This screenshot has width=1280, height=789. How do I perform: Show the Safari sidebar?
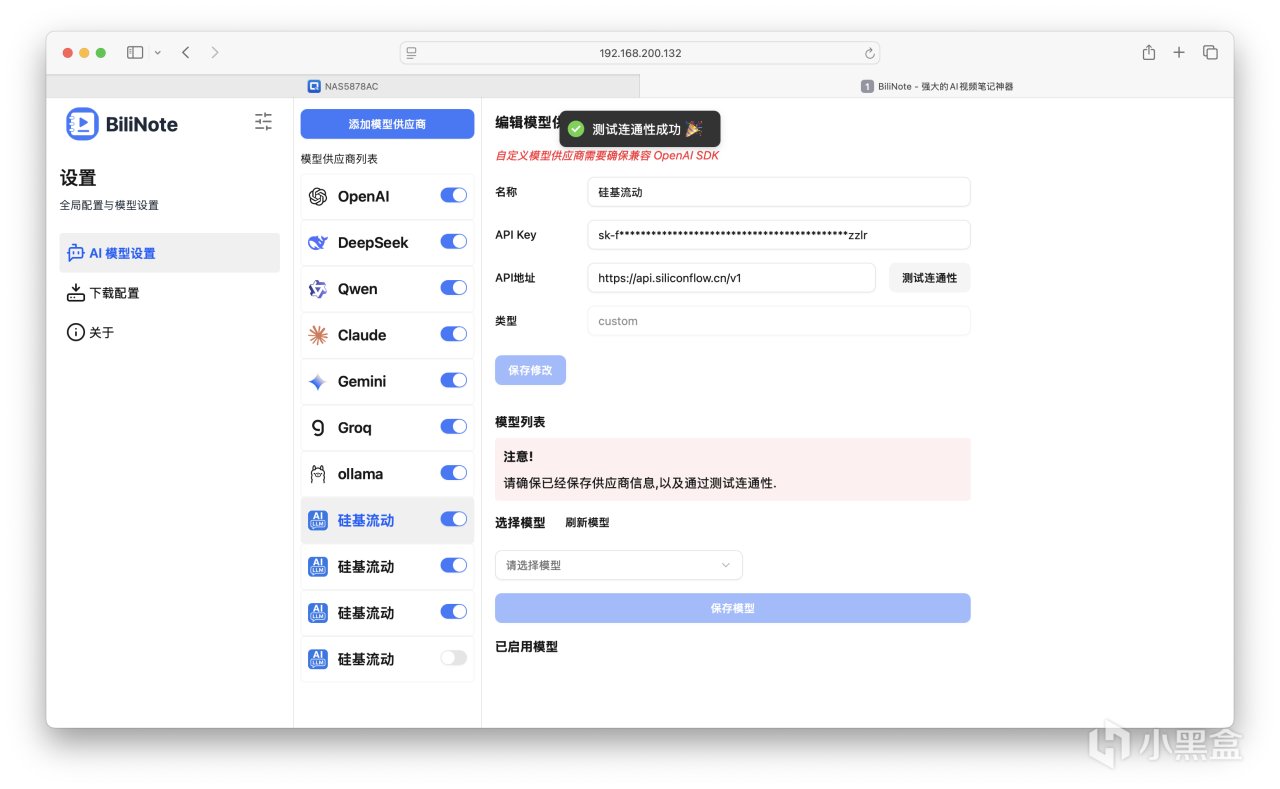coord(135,53)
